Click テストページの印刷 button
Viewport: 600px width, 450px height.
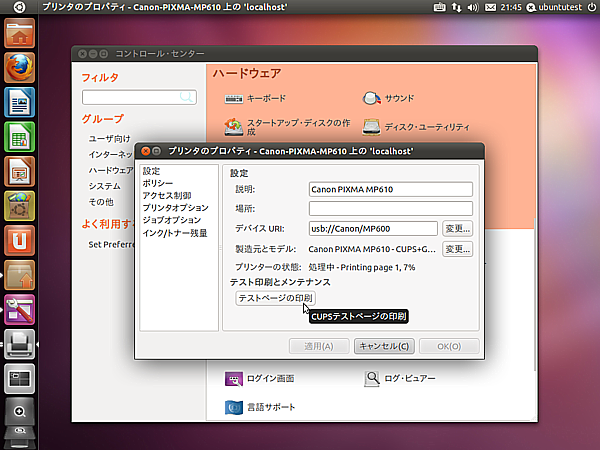[275, 298]
